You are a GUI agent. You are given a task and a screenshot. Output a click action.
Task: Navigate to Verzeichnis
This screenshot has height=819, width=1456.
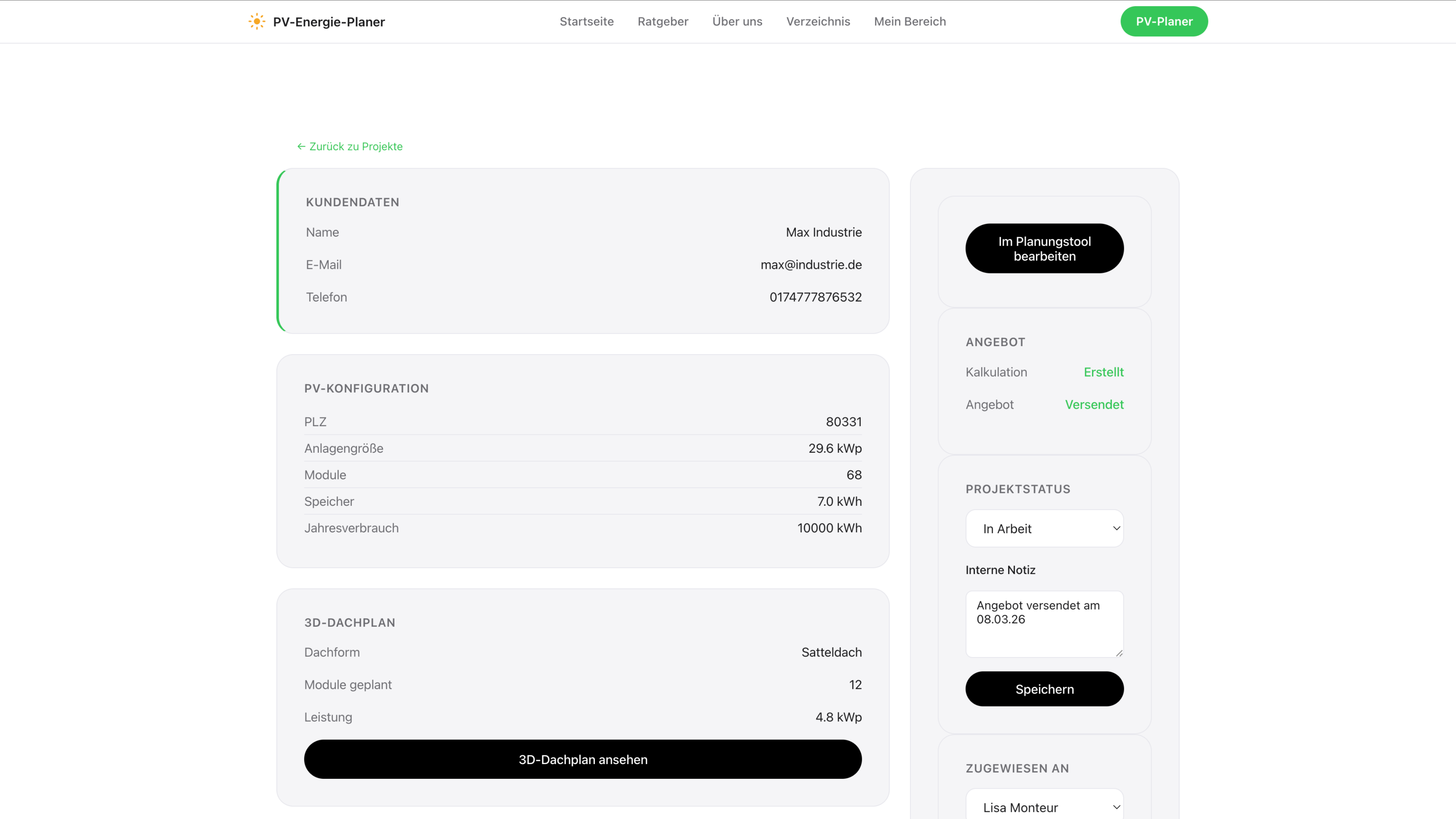817,22
